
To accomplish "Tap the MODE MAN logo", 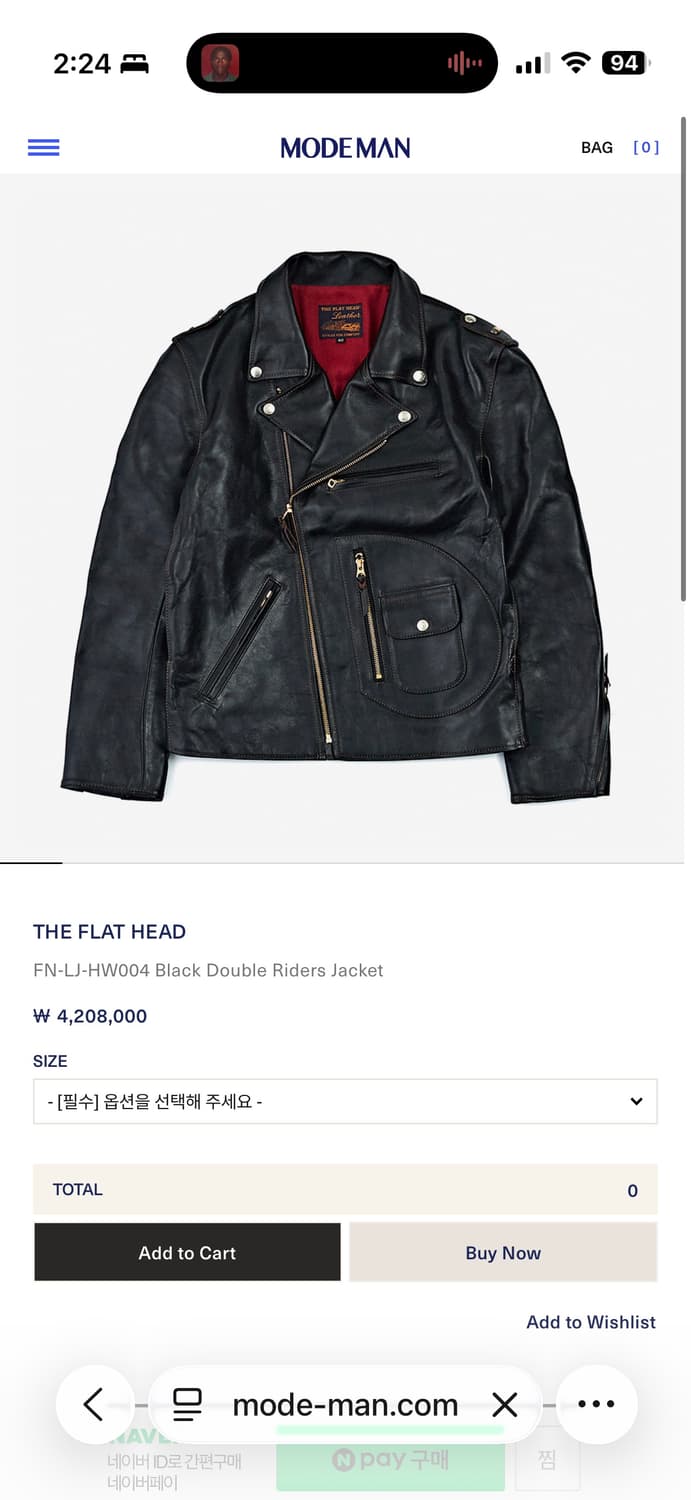I will [x=345, y=148].
